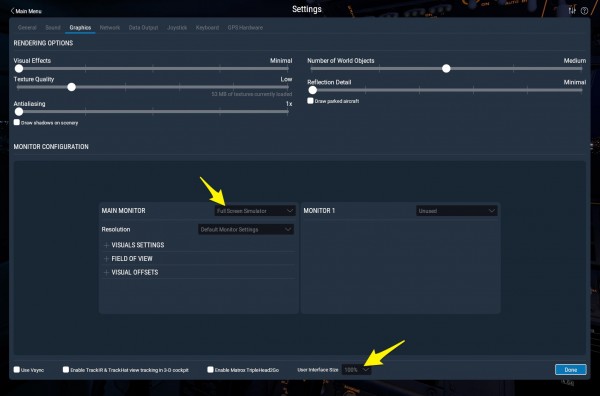
Task: Select the Graphics tab
Action: tap(80, 28)
